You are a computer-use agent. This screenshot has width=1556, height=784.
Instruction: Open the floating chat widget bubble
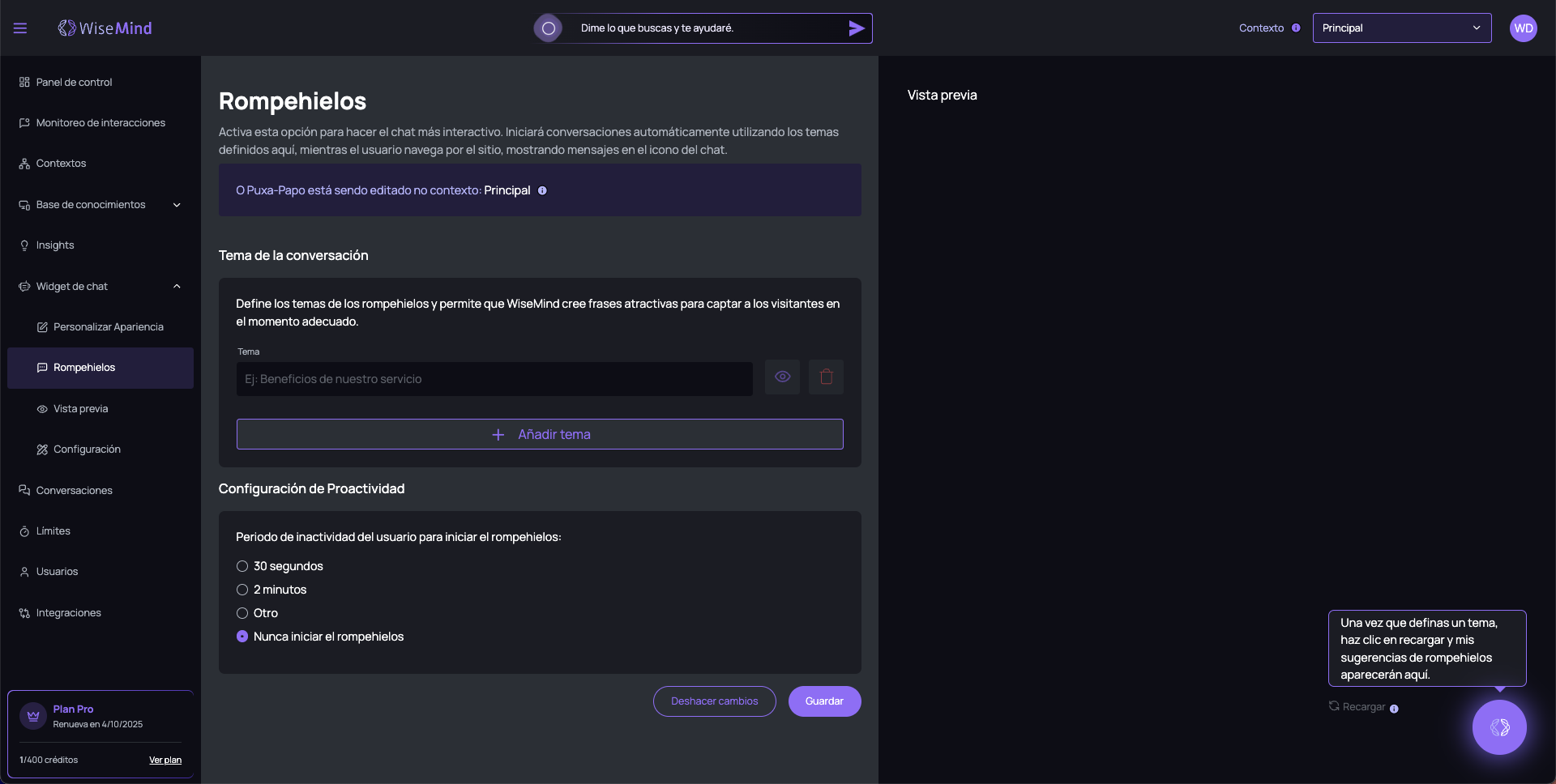click(1498, 727)
